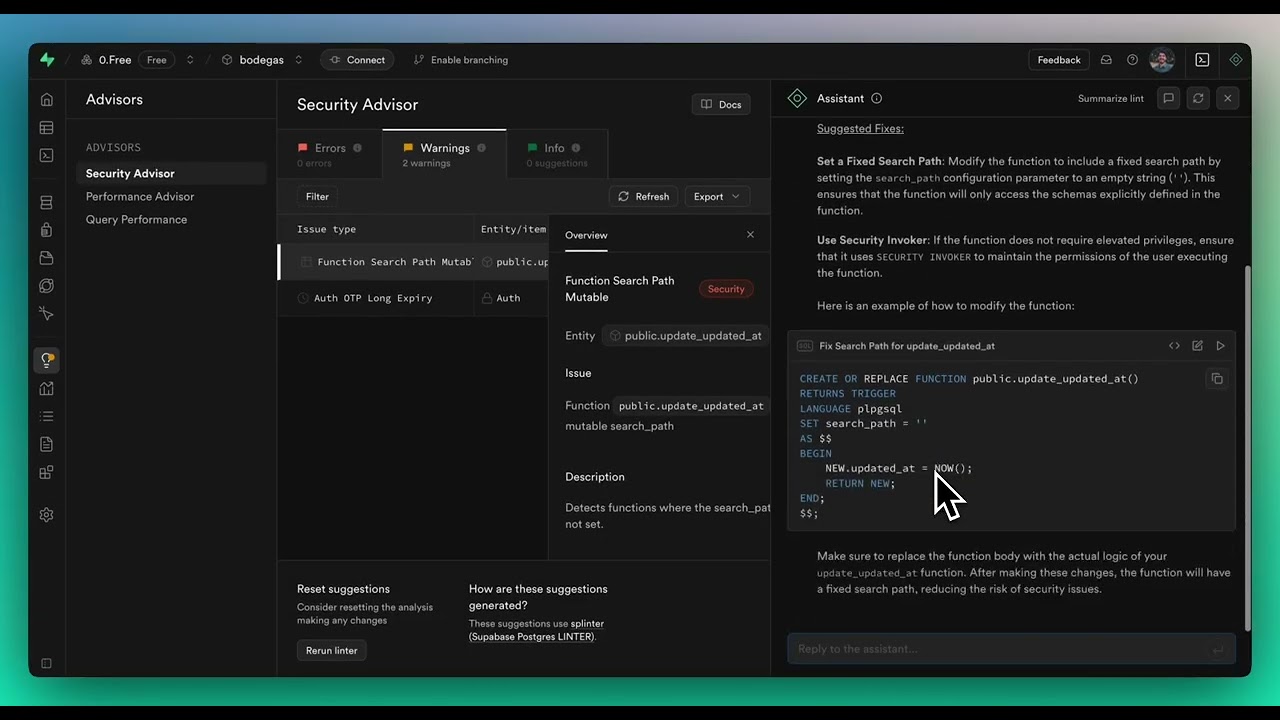Open the help question mark icon
The image size is (1280, 720).
(1132, 60)
